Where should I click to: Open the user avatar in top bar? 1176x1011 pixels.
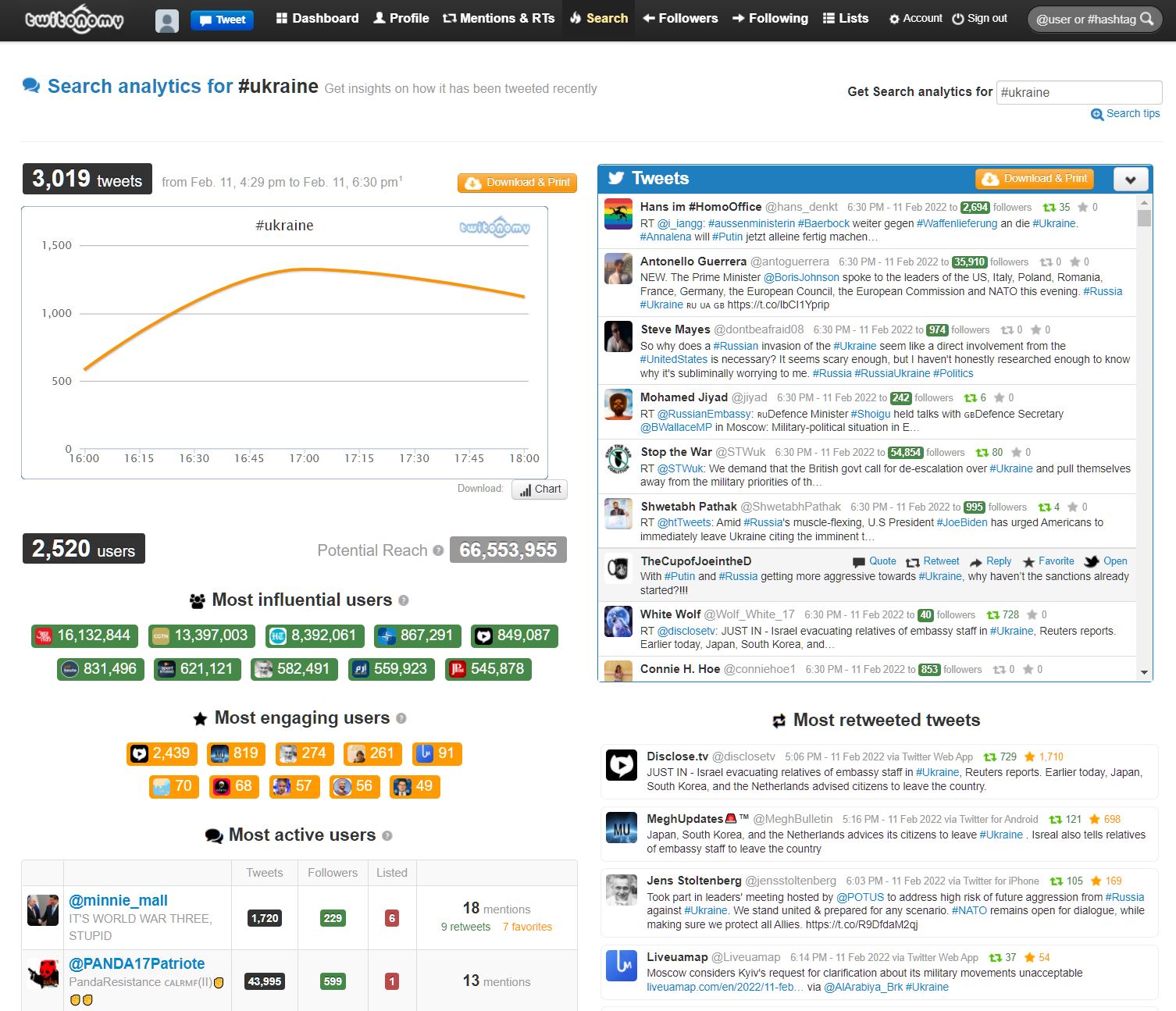[x=167, y=20]
